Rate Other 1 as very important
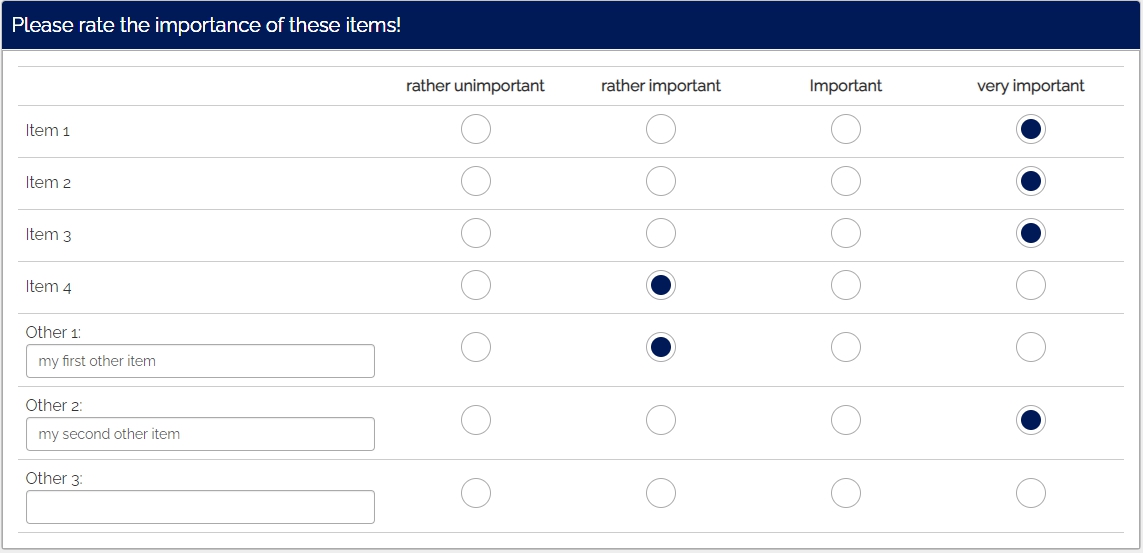Image resolution: width=1143 pixels, height=553 pixels. pos(1031,348)
